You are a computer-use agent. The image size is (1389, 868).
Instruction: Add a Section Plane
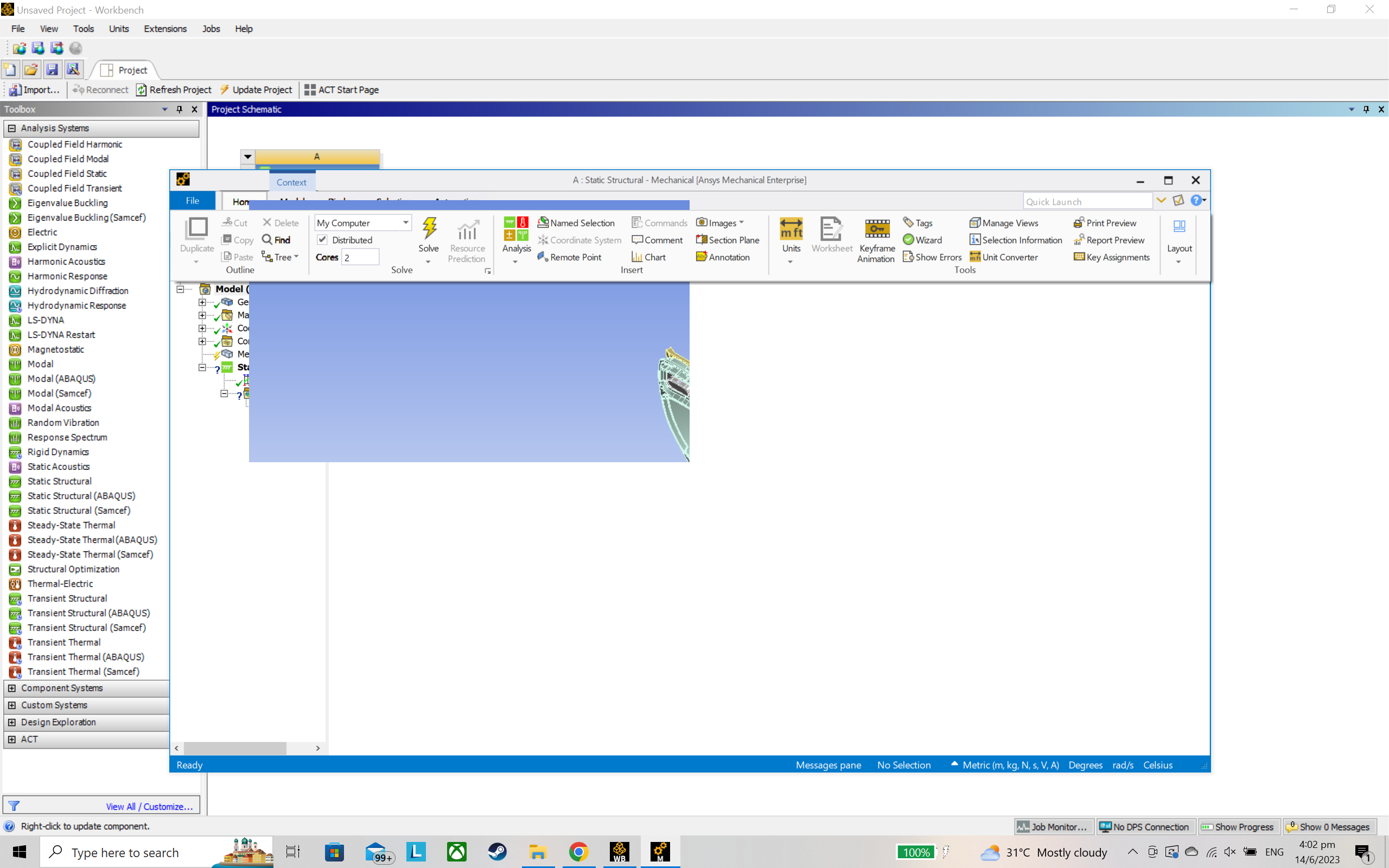727,240
